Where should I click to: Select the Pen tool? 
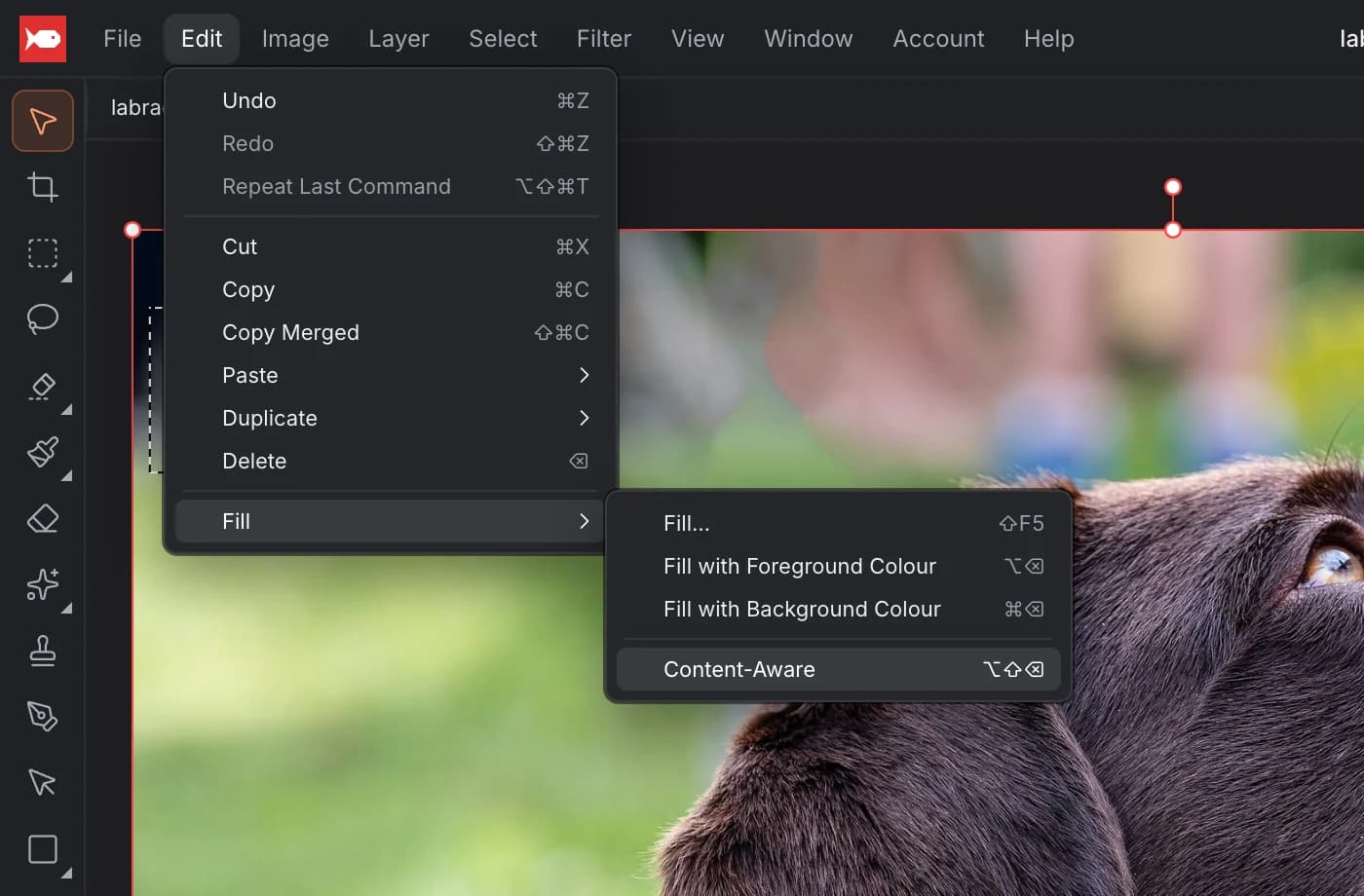tap(43, 717)
